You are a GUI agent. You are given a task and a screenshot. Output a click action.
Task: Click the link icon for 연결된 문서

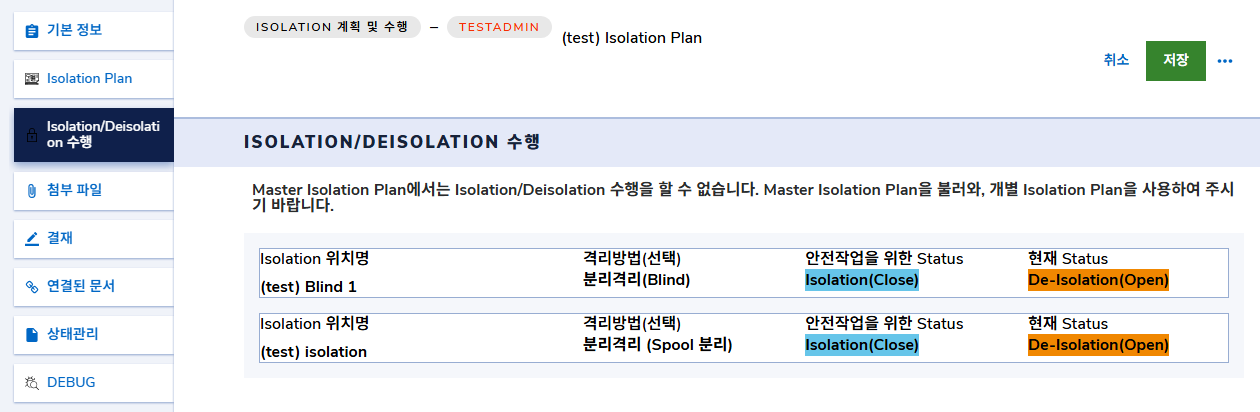31,286
